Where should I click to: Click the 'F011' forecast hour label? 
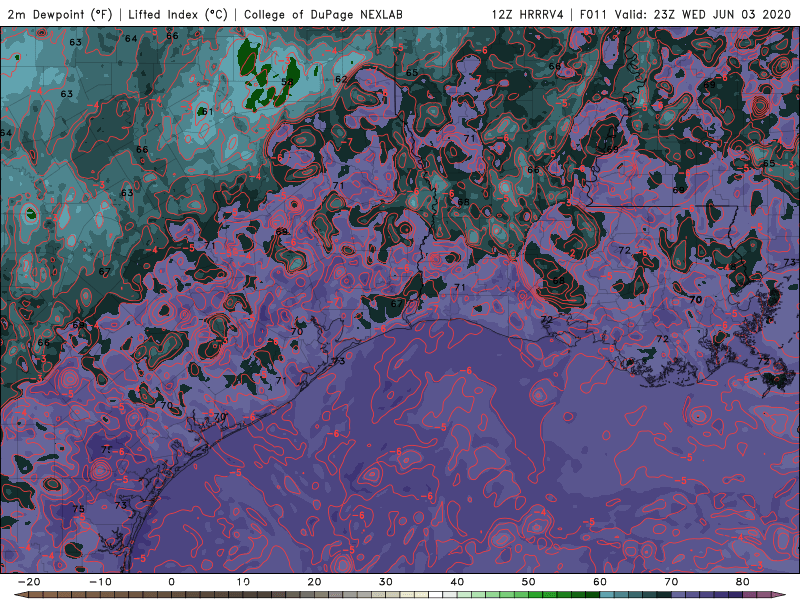[x=593, y=14]
